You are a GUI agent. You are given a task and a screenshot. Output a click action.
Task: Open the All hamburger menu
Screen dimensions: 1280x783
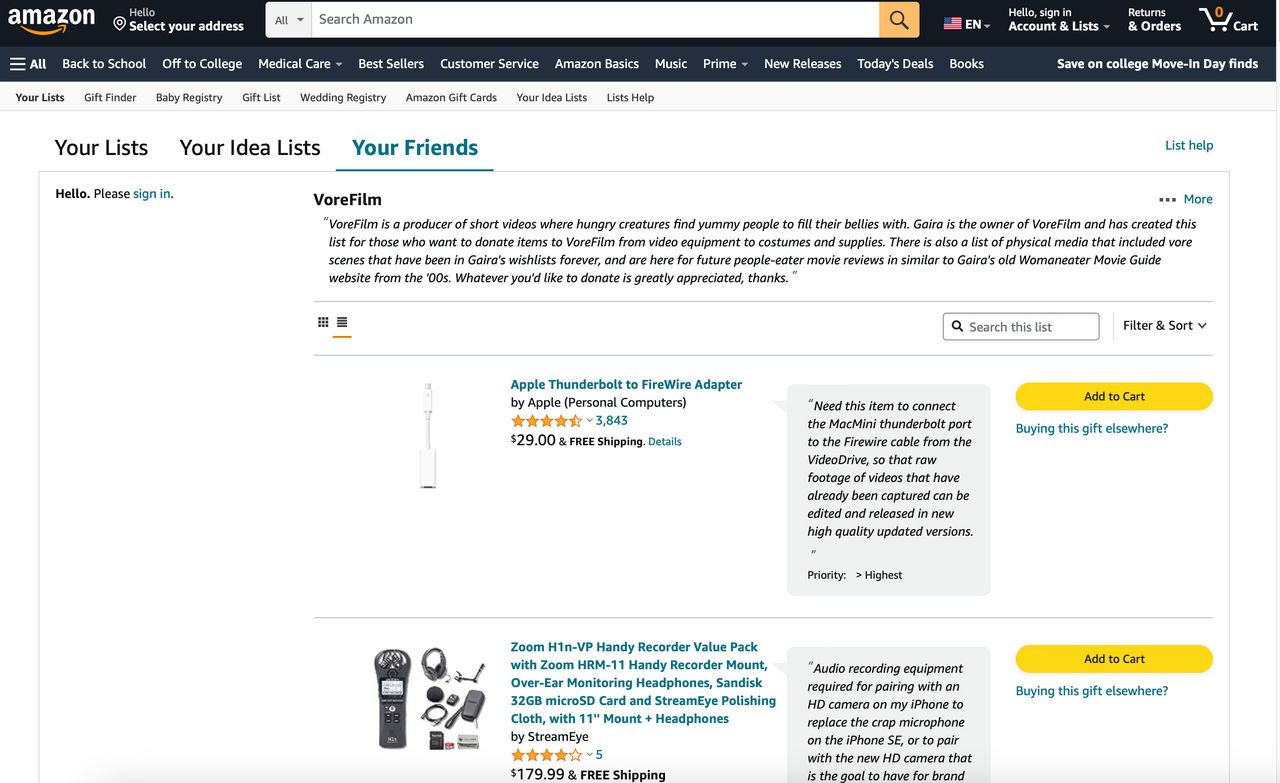pyautogui.click(x=28, y=63)
